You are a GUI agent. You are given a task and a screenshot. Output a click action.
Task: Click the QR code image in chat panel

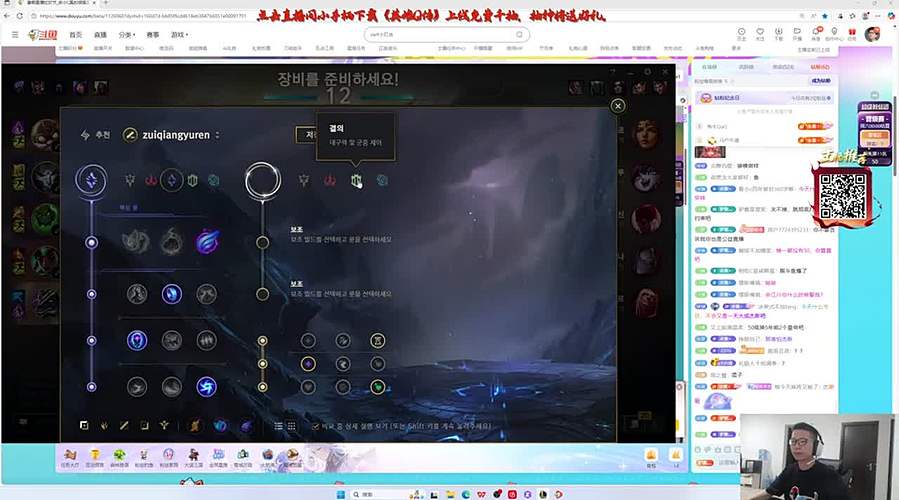[x=842, y=196]
